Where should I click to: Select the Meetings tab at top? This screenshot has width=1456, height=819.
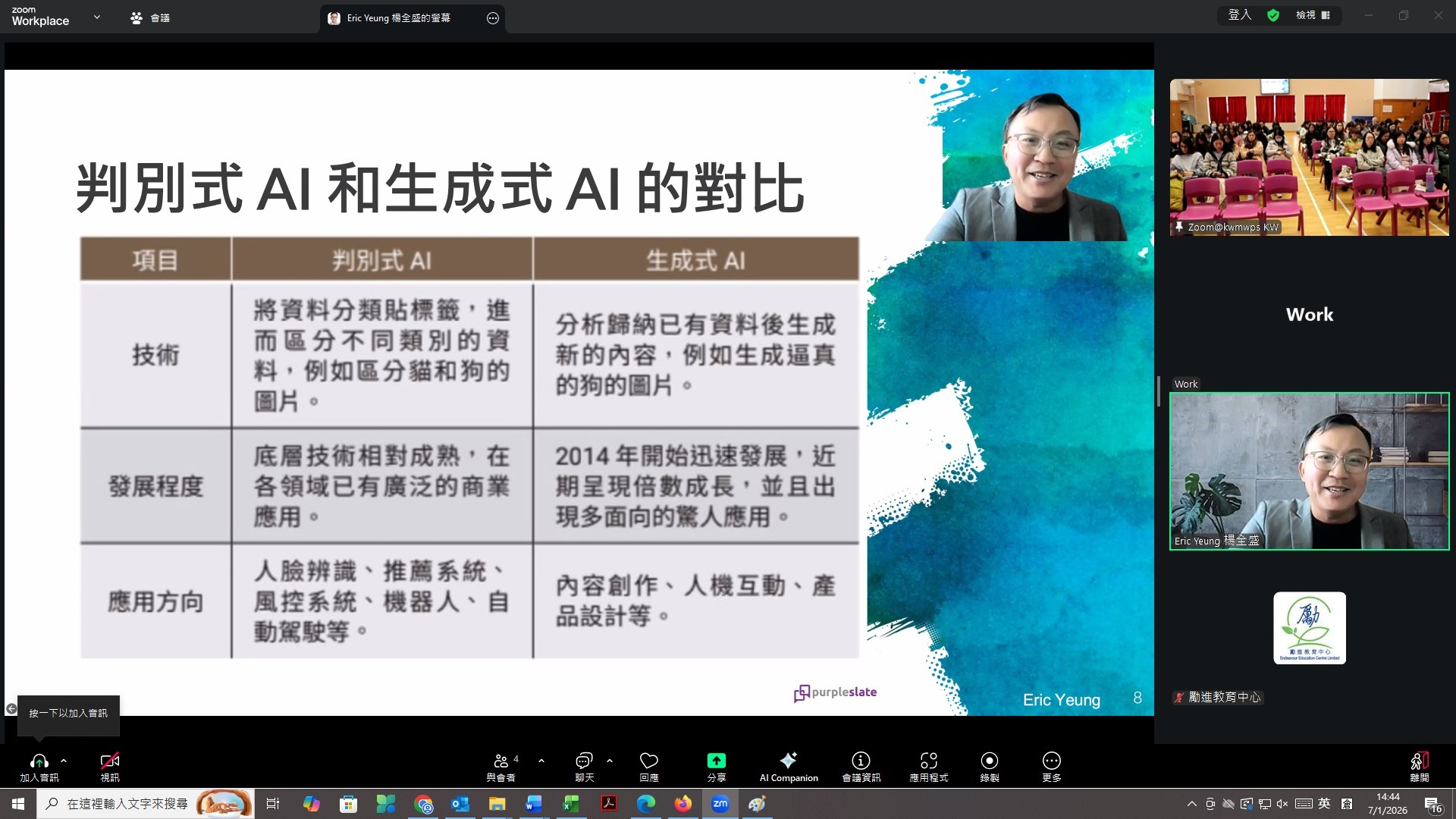[x=150, y=17]
